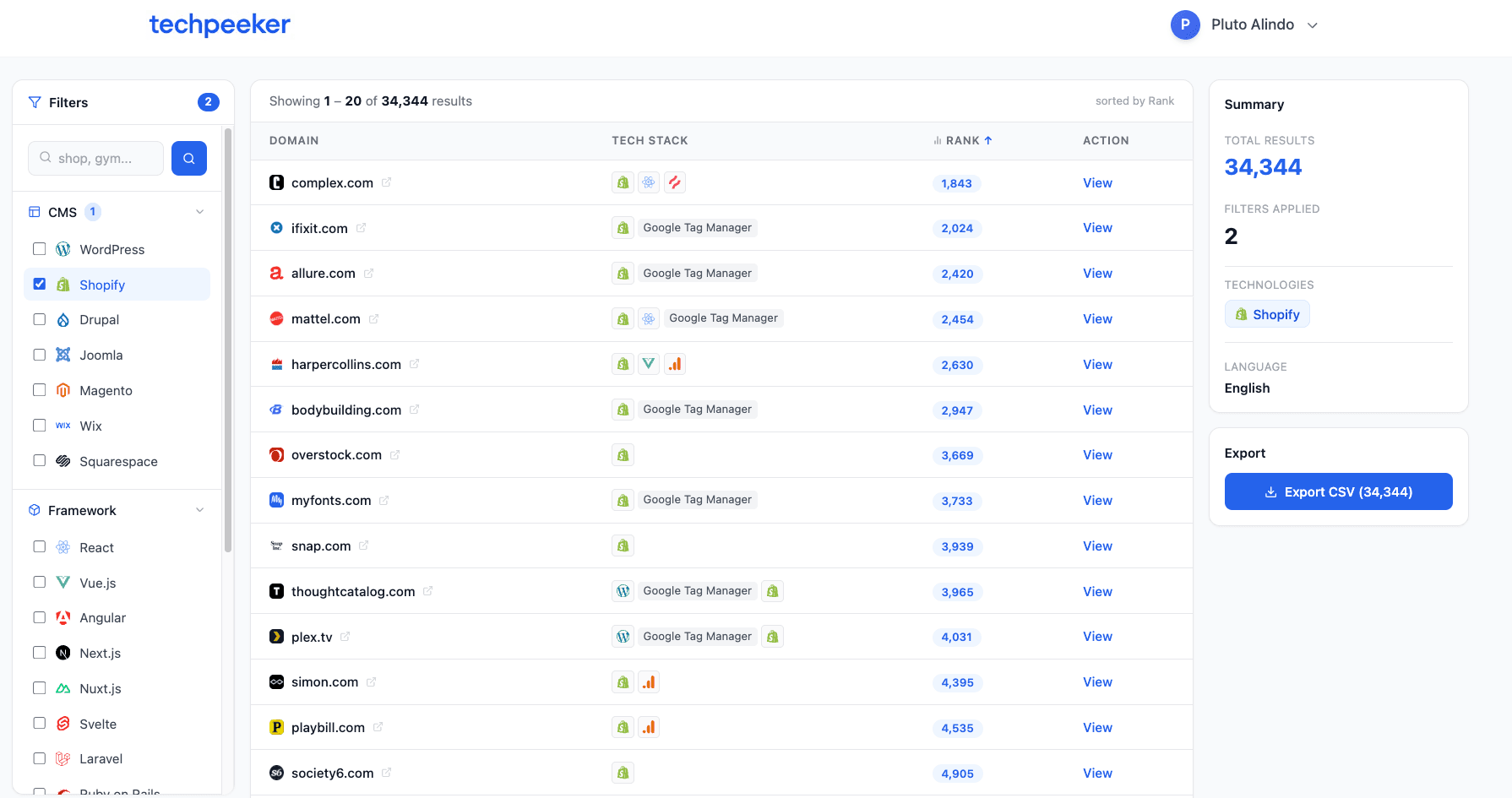Open the View link for bodybuilding.com

1096,410
